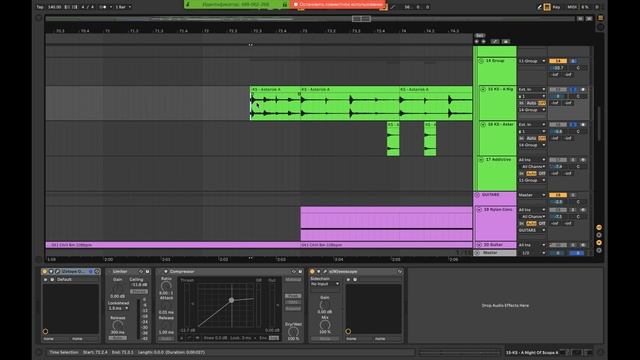The height and width of the screenshot is (360, 640).
Task: Fold the 16 KS - Aster track
Action: tap(483, 124)
